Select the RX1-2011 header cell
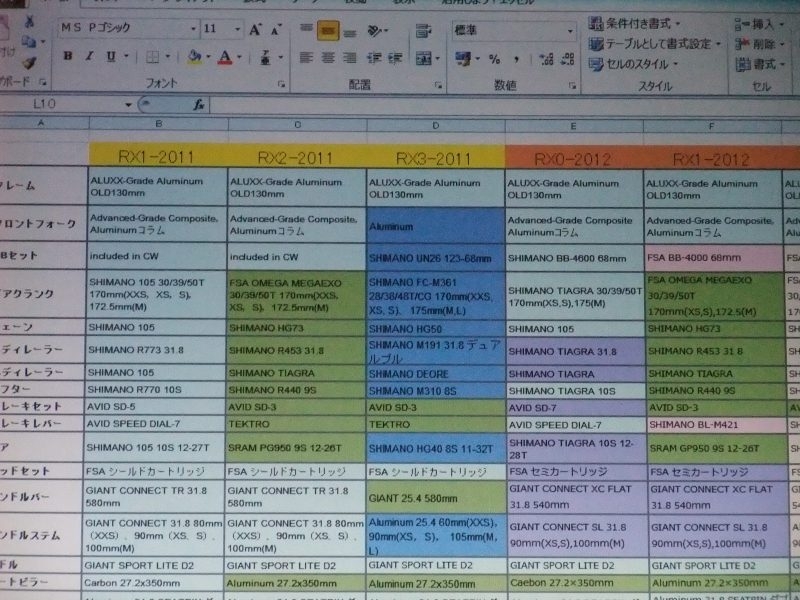 pyautogui.click(x=157, y=155)
